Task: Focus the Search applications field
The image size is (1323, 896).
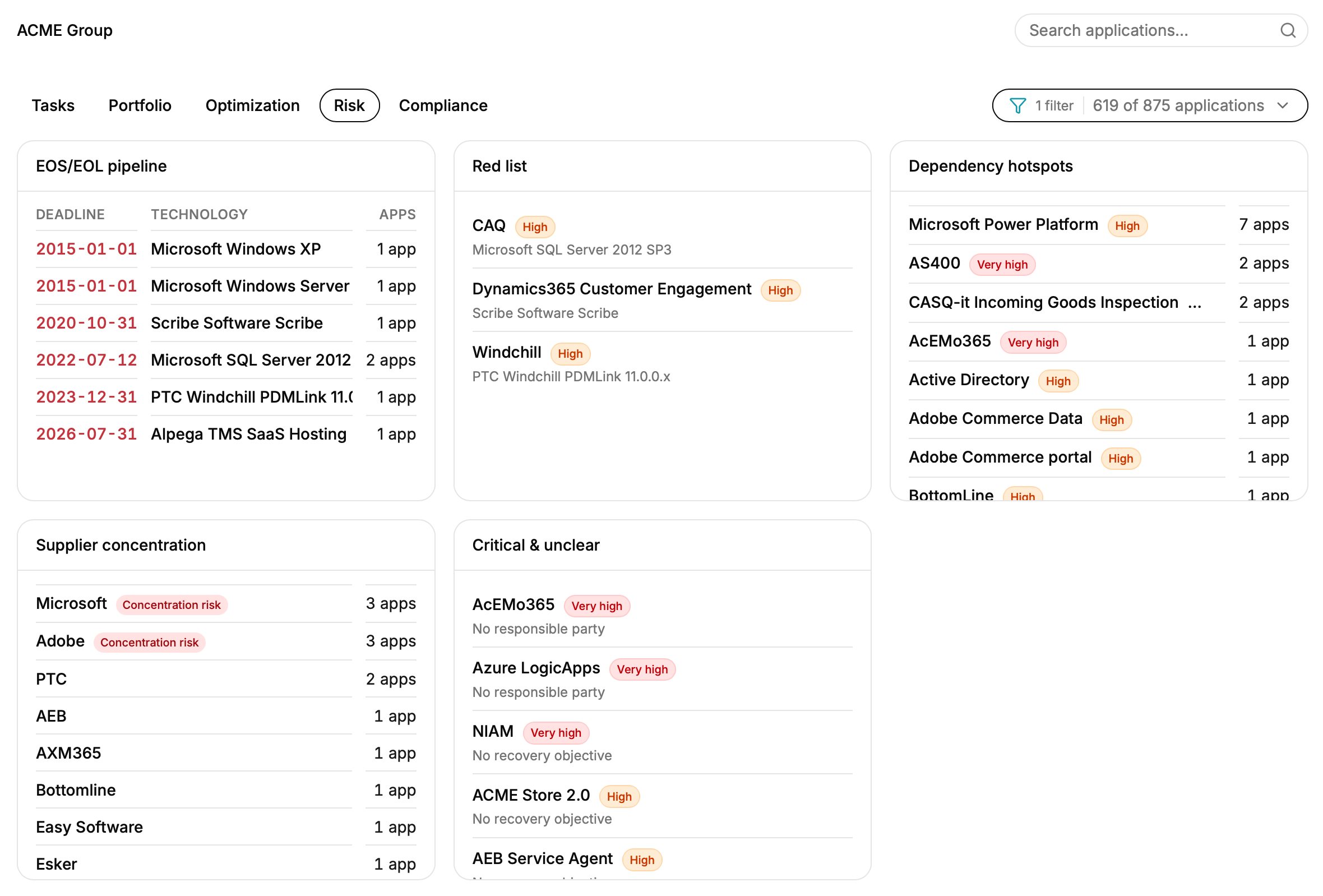Action: [x=1160, y=30]
